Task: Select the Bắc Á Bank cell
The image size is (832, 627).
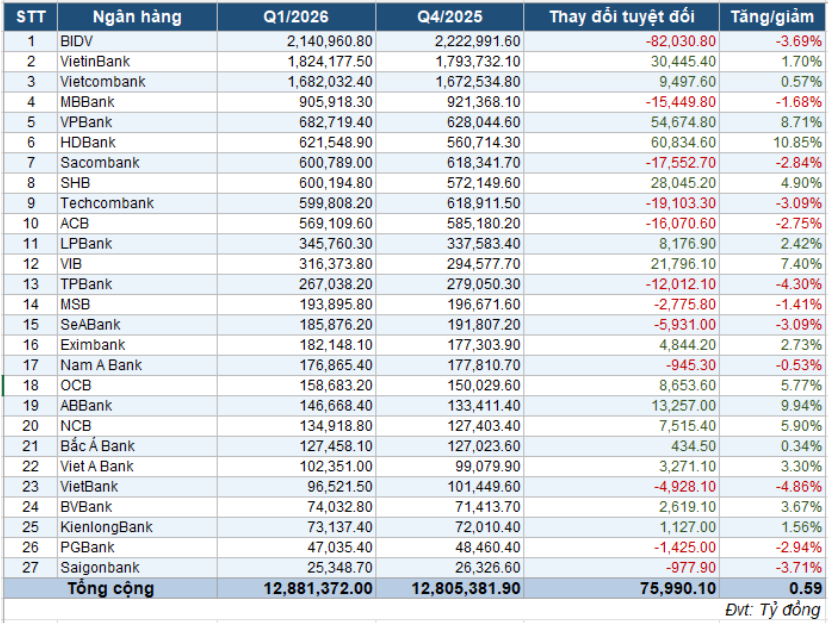Action: tap(137, 446)
